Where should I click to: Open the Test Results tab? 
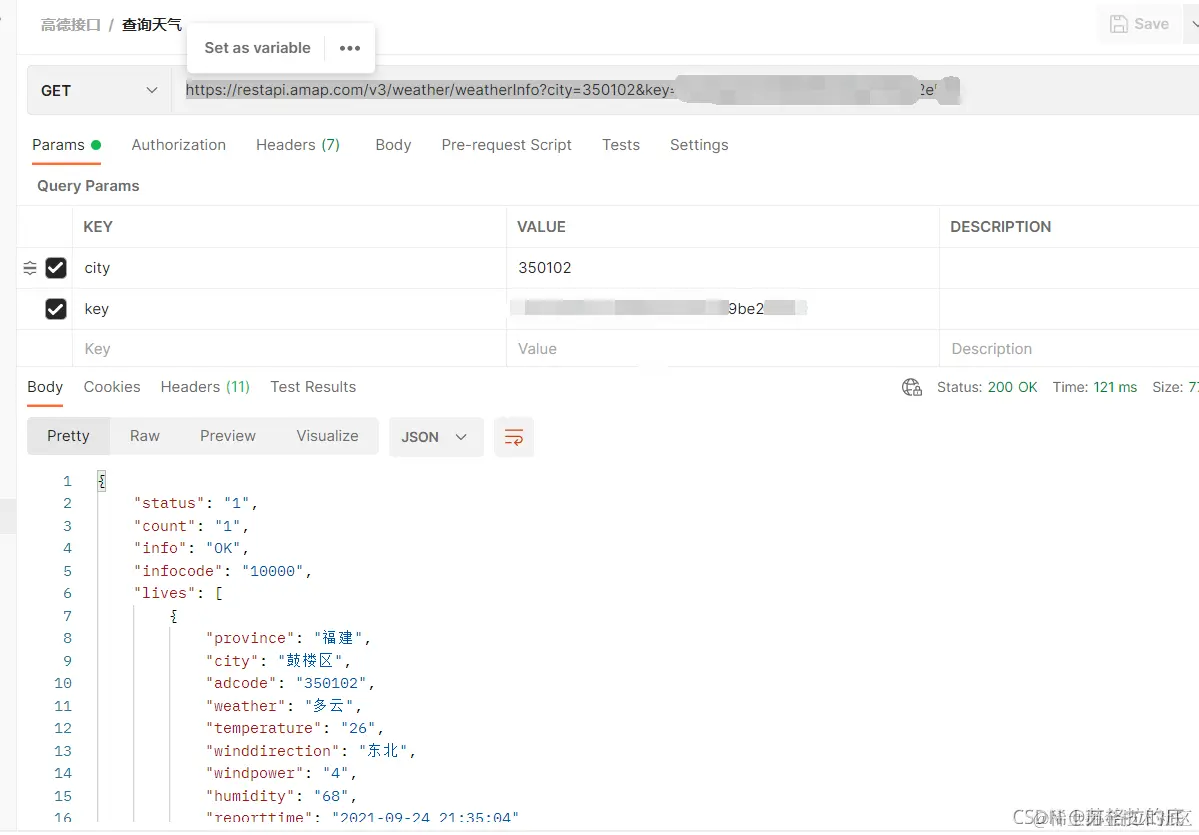pos(313,387)
